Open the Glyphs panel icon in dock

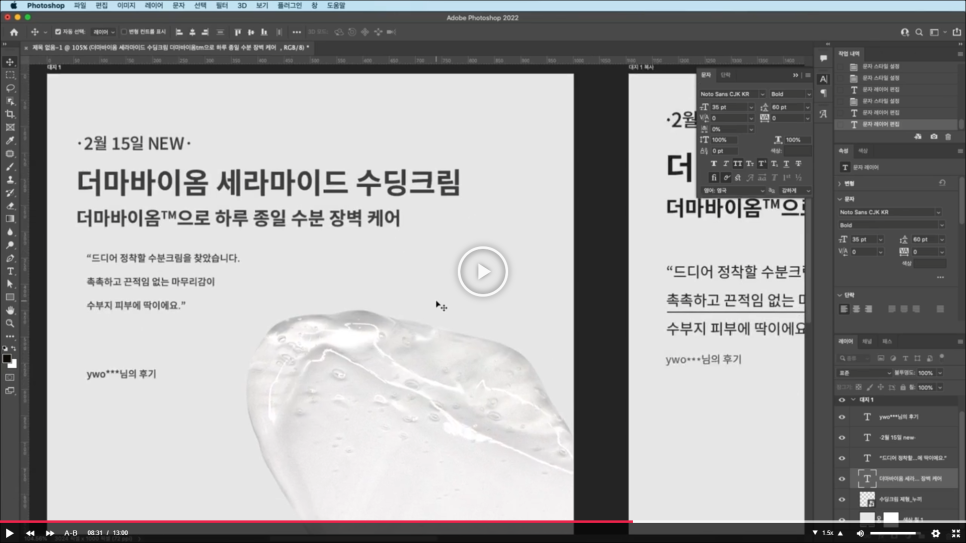point(823,114)
